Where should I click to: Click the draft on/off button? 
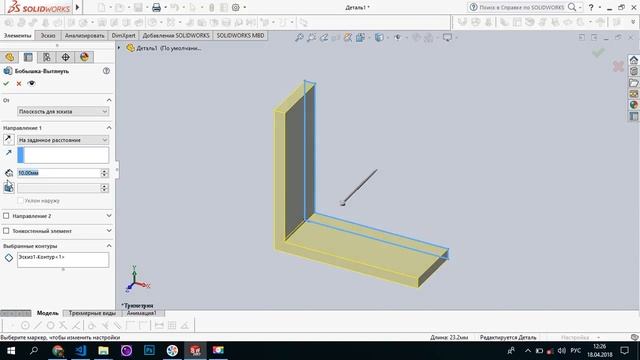(x=9, y=187)
